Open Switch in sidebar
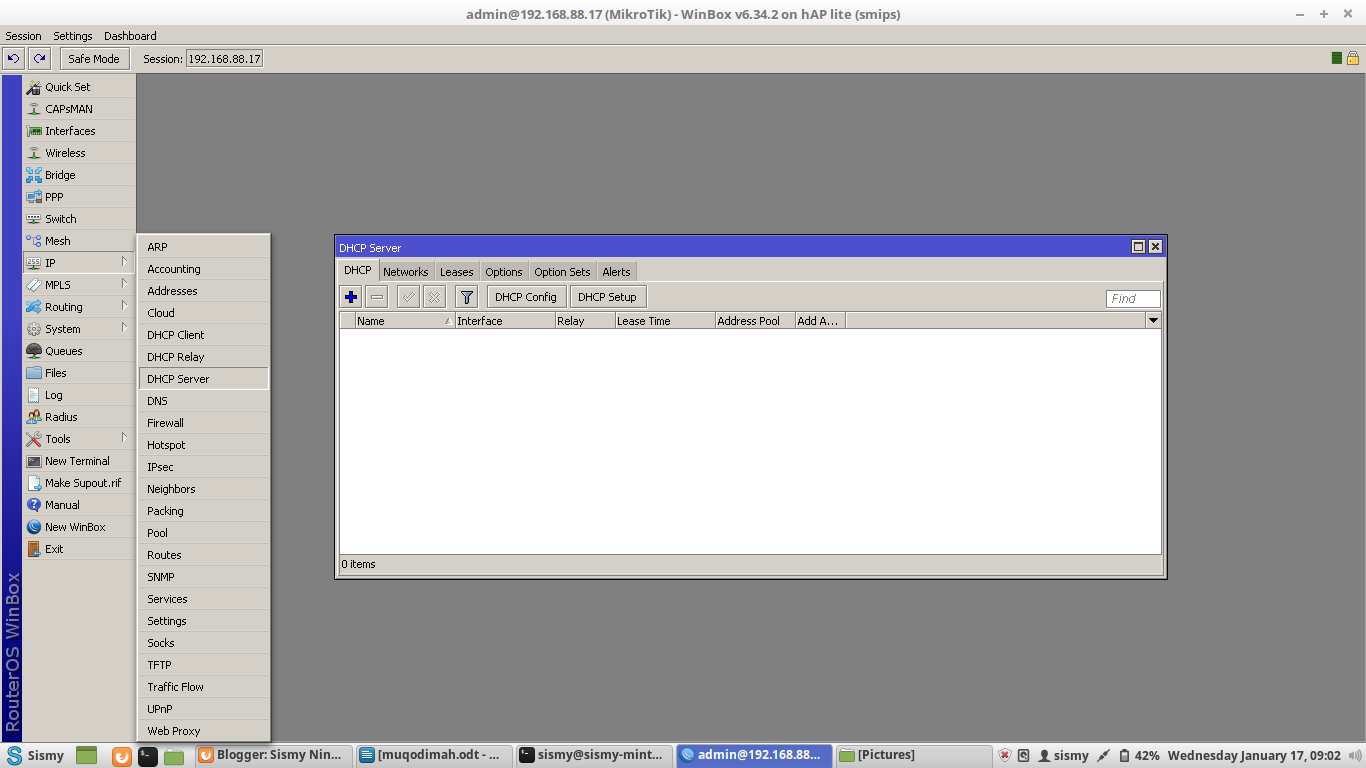Image resolution: width=1366 pixels, height=768 pixels. click(x=79, y=219)
